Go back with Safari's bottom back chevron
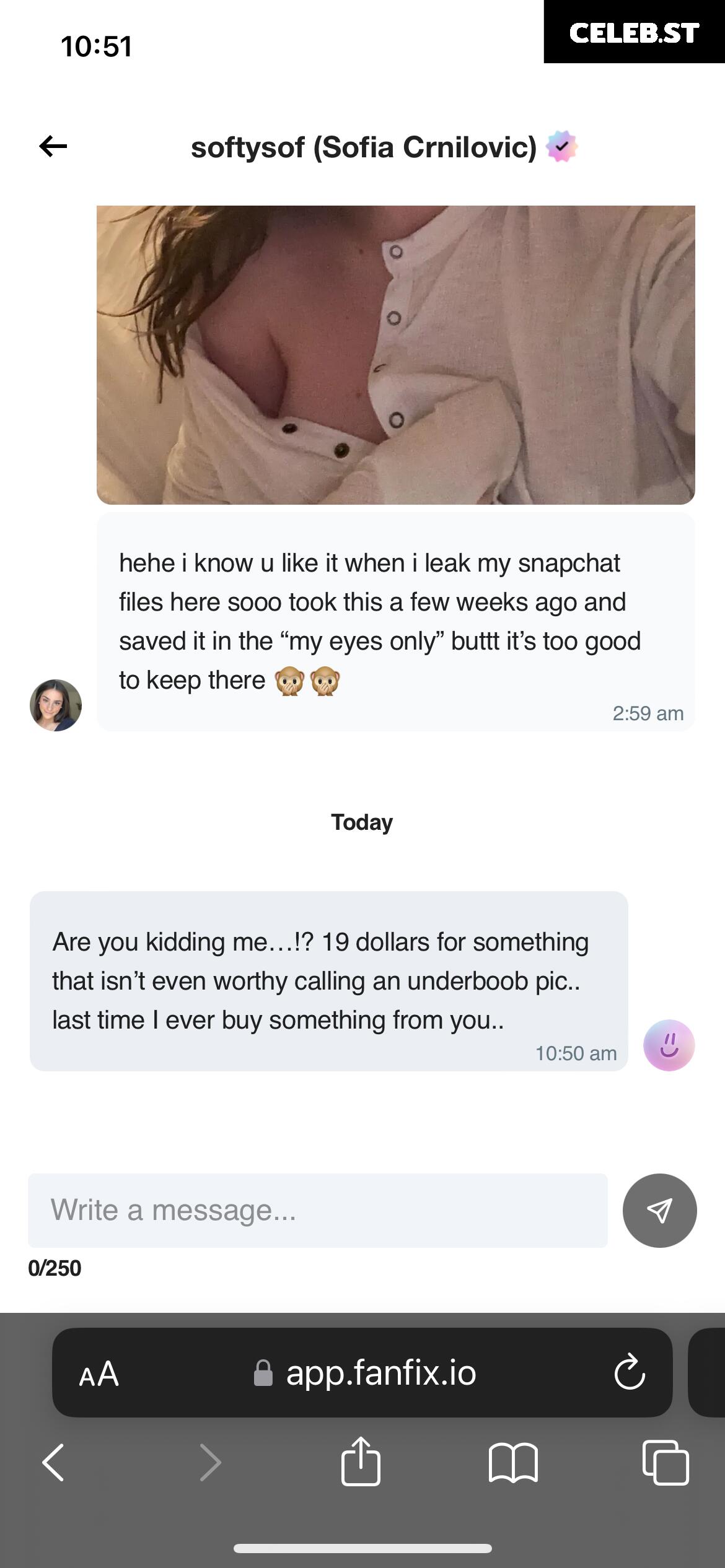This screenshot has width=725, height=1568. coord(53,1463)
